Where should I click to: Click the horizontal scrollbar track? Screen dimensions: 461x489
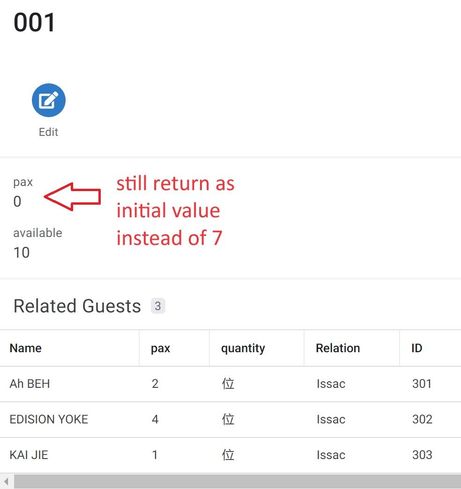pos(237,482)
